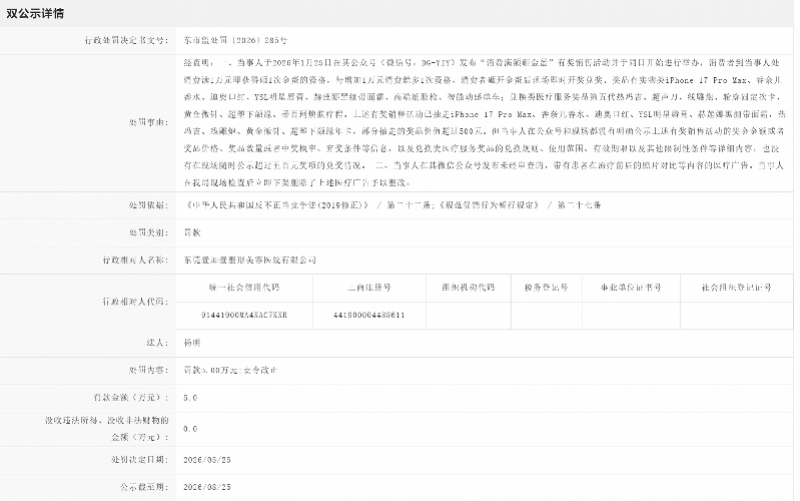Click the empty cell under 税务登记号
Image resolution: width=800 pixels, height=501 pixels.
coord(546,315)
